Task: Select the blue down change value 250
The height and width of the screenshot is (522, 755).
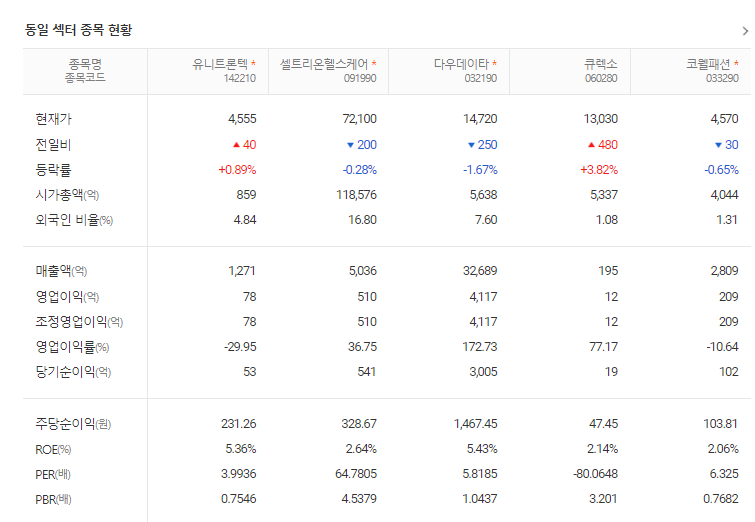Action: pyautogui.click(x=487, y=144)
